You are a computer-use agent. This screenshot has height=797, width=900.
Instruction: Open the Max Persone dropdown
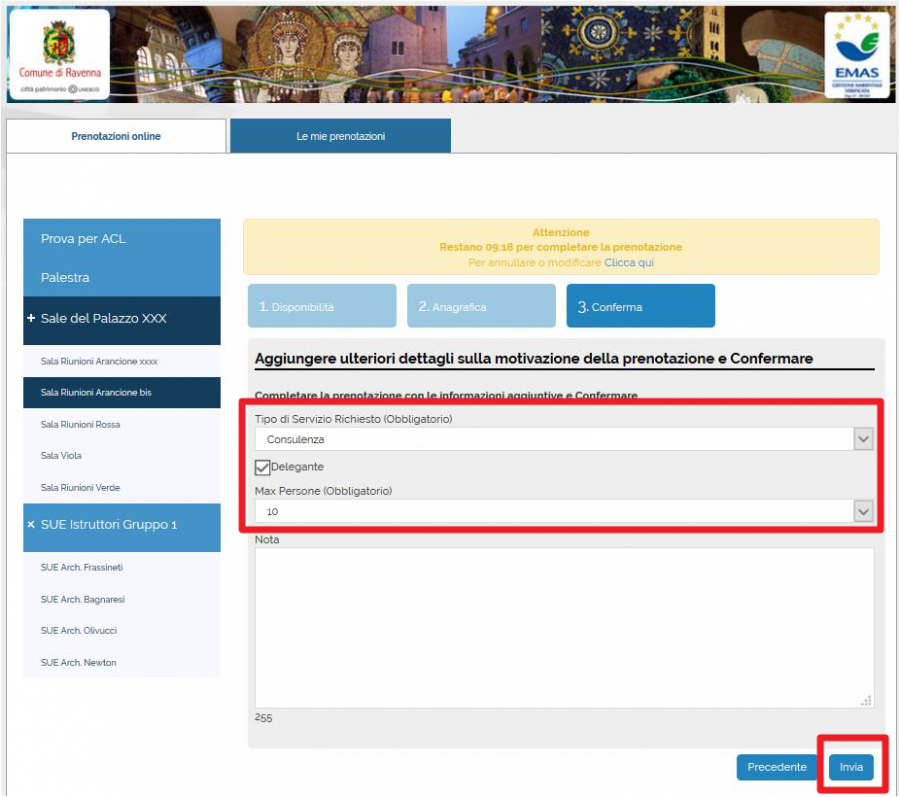[564, 511]
